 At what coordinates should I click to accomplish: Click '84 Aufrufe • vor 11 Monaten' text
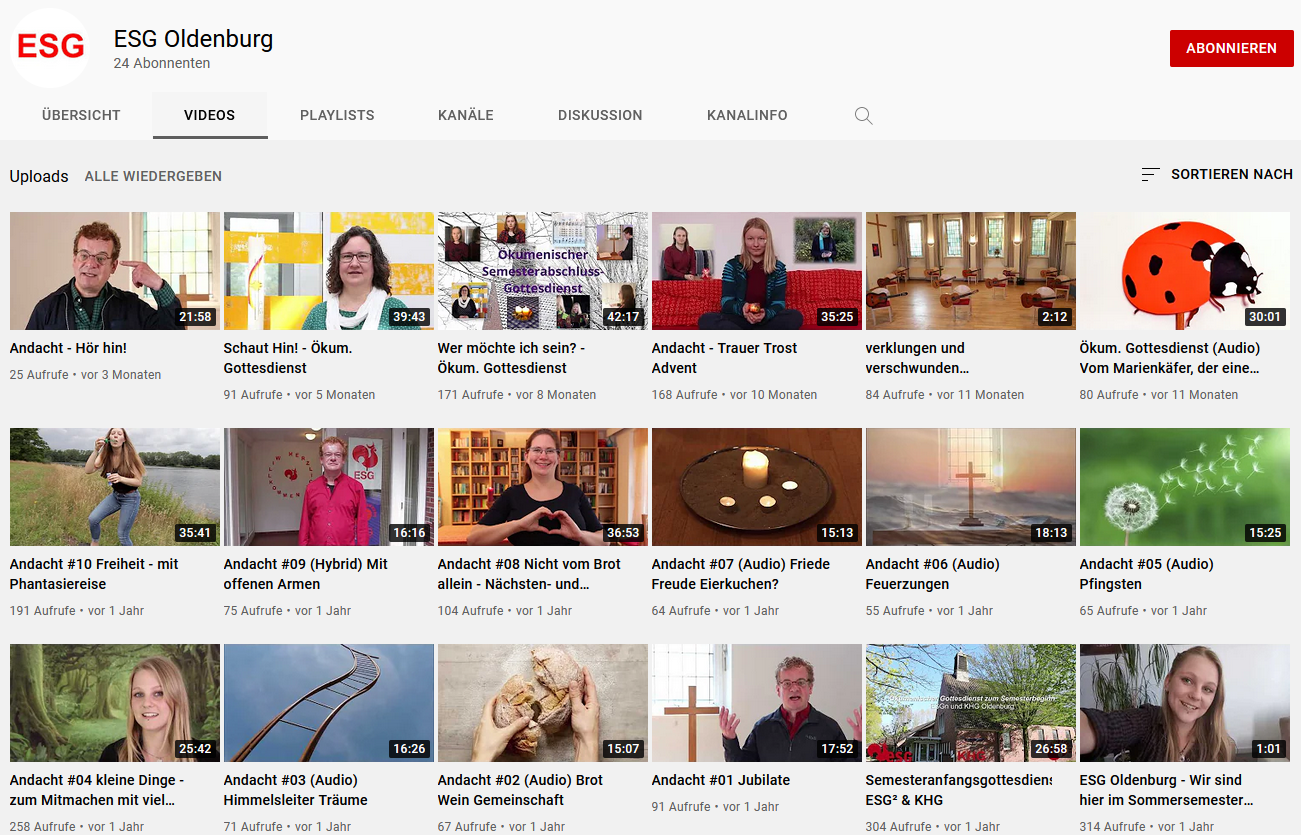coord(945,395)
